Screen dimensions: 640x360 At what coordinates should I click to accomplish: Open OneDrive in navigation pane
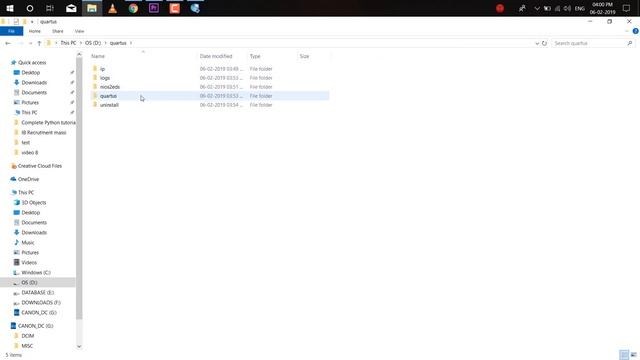(28, 179)
